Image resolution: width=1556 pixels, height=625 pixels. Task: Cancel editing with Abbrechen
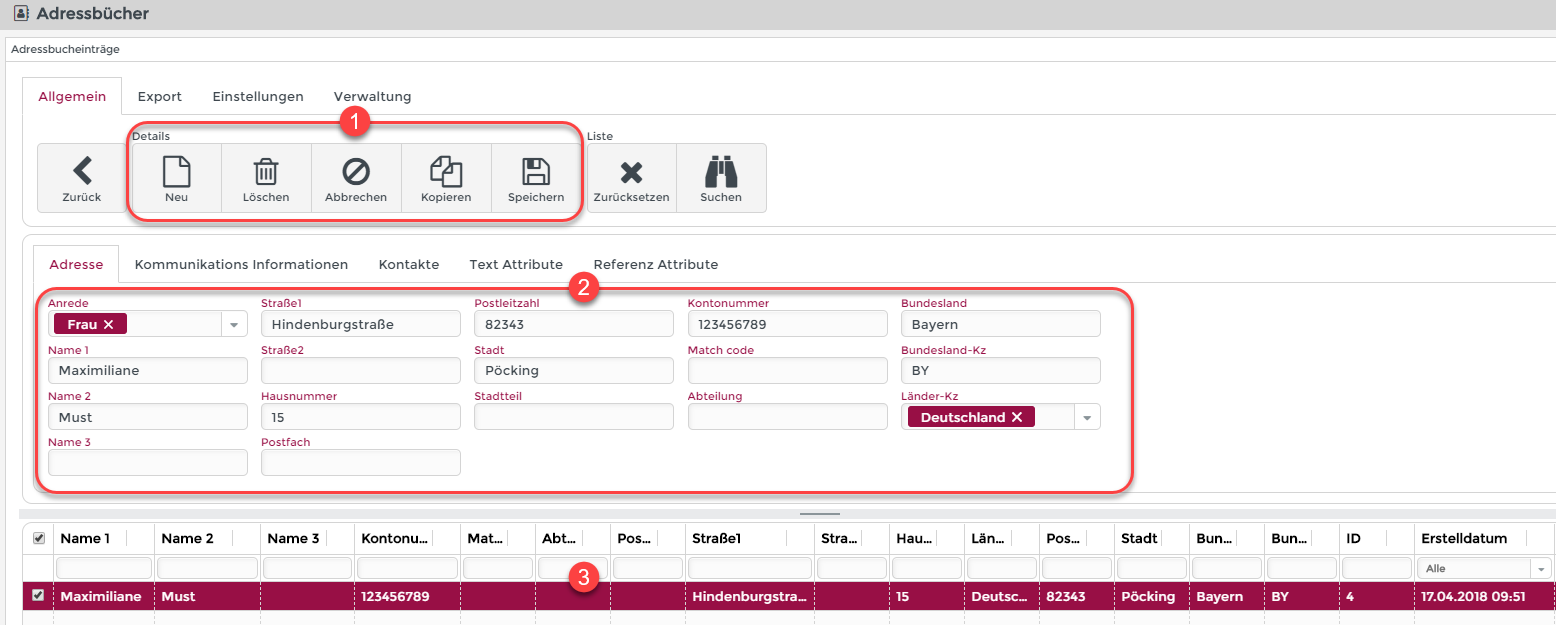356,178
